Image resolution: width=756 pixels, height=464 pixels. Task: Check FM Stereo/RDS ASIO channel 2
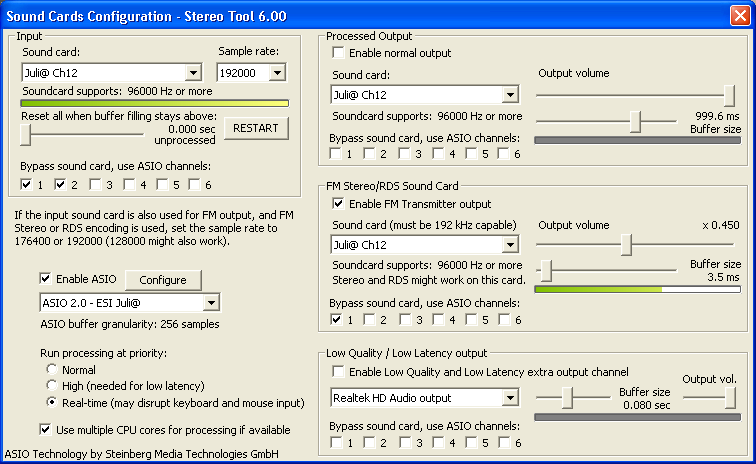click(370, 319)
